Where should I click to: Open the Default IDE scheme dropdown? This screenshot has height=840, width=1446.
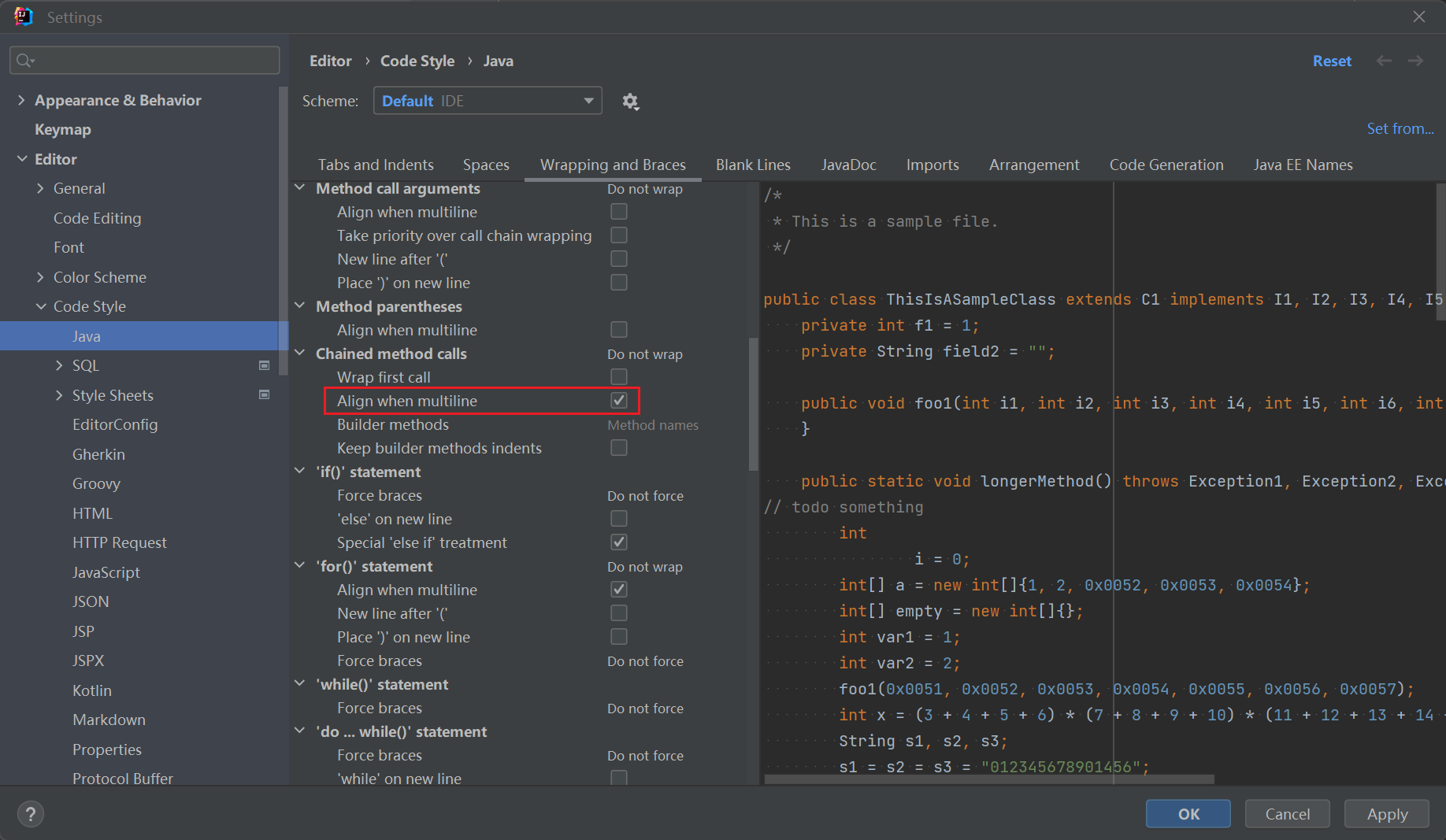click(x=488, y=101)
